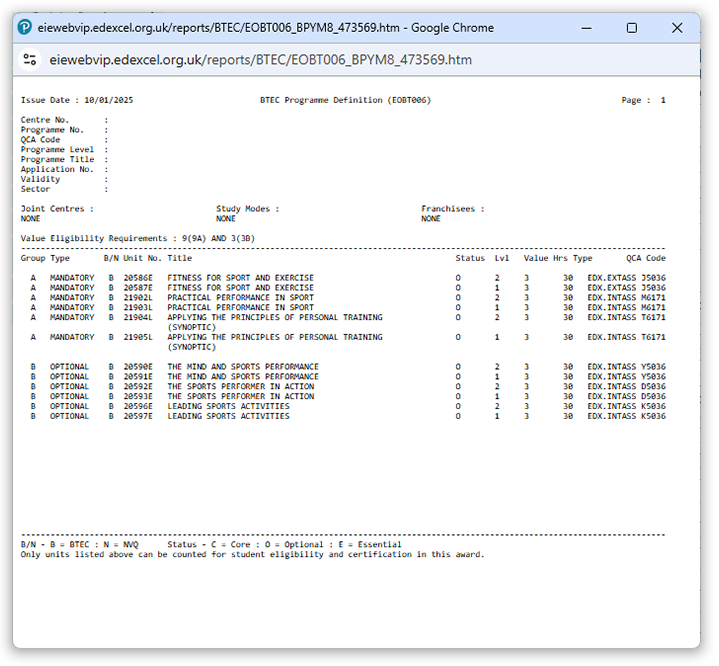Focus the address bar URL text
The width and height of the screenshot is (719, 666).
click(260, 60)
